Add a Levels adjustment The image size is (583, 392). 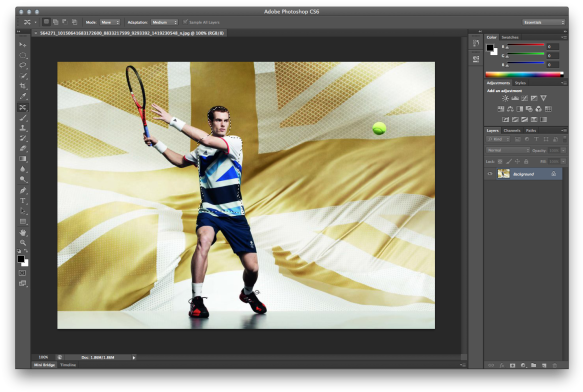click(515, 98)
